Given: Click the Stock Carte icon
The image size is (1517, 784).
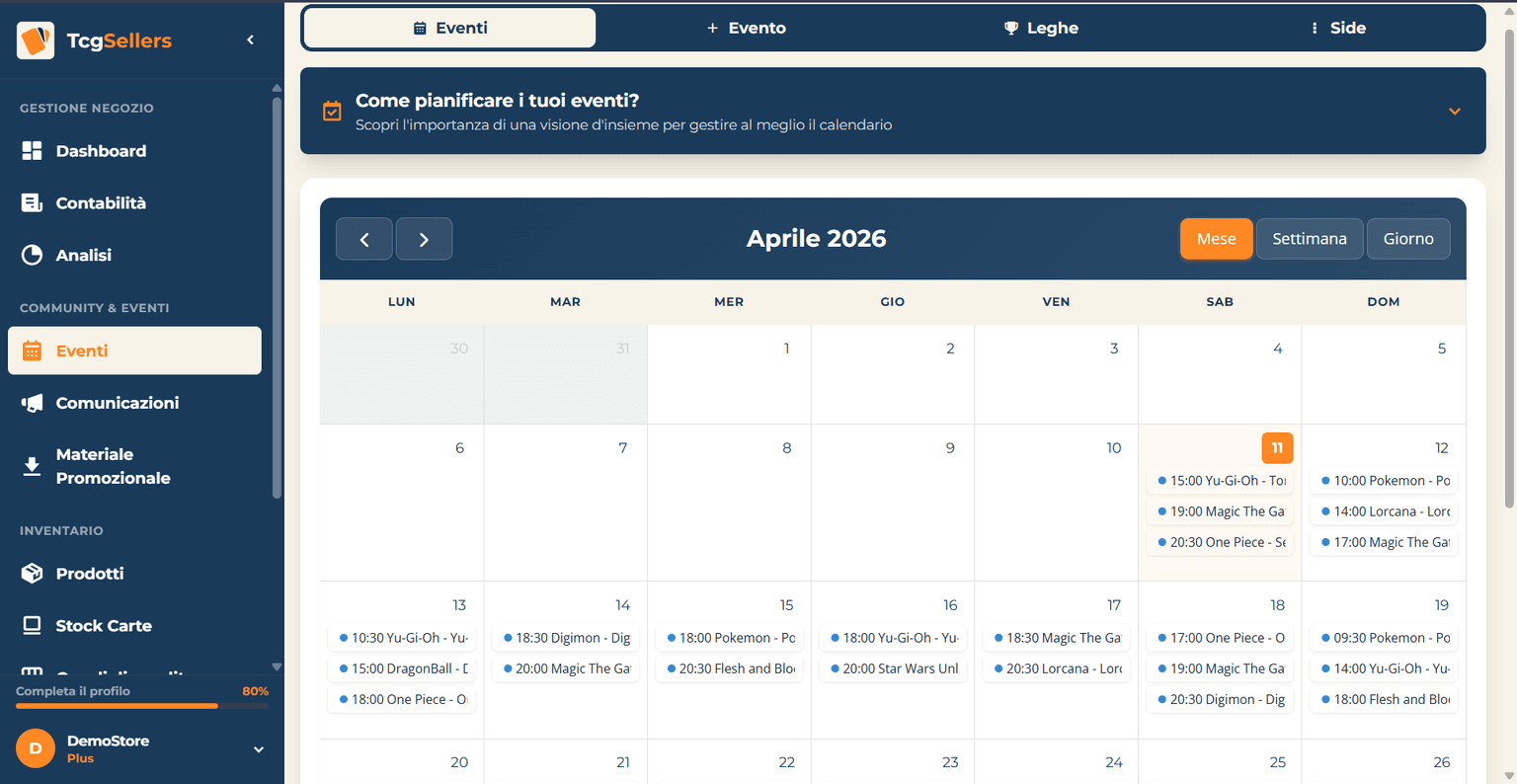Looking at the screenshot, I should coord(32,625).
